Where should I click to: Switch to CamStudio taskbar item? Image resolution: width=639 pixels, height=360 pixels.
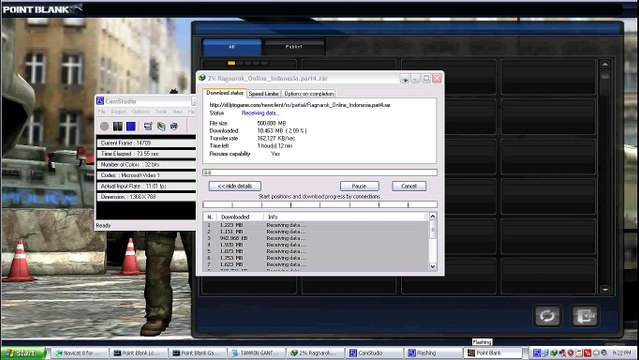pos(374,353)
